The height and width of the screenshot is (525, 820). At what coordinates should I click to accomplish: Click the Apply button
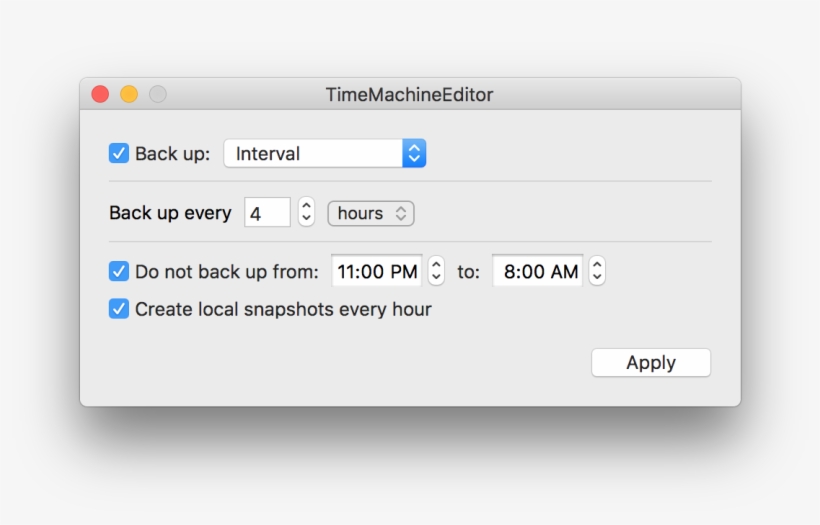coord(651,362)
